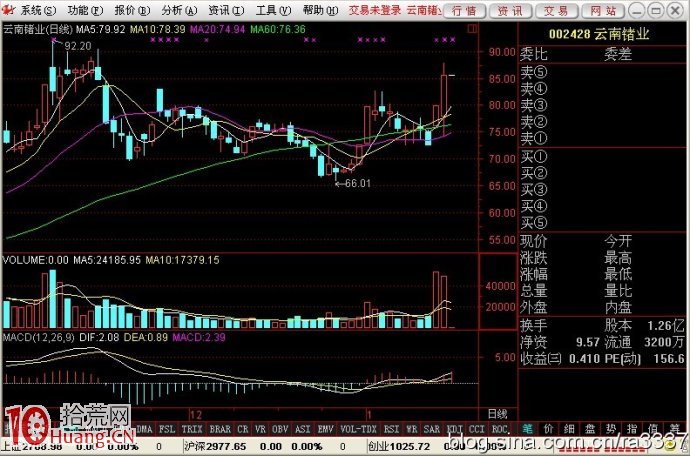The width and height of the screenshot is (690, 456).
Task: Switch indicator to FSL tab
Action: [167, 429]
